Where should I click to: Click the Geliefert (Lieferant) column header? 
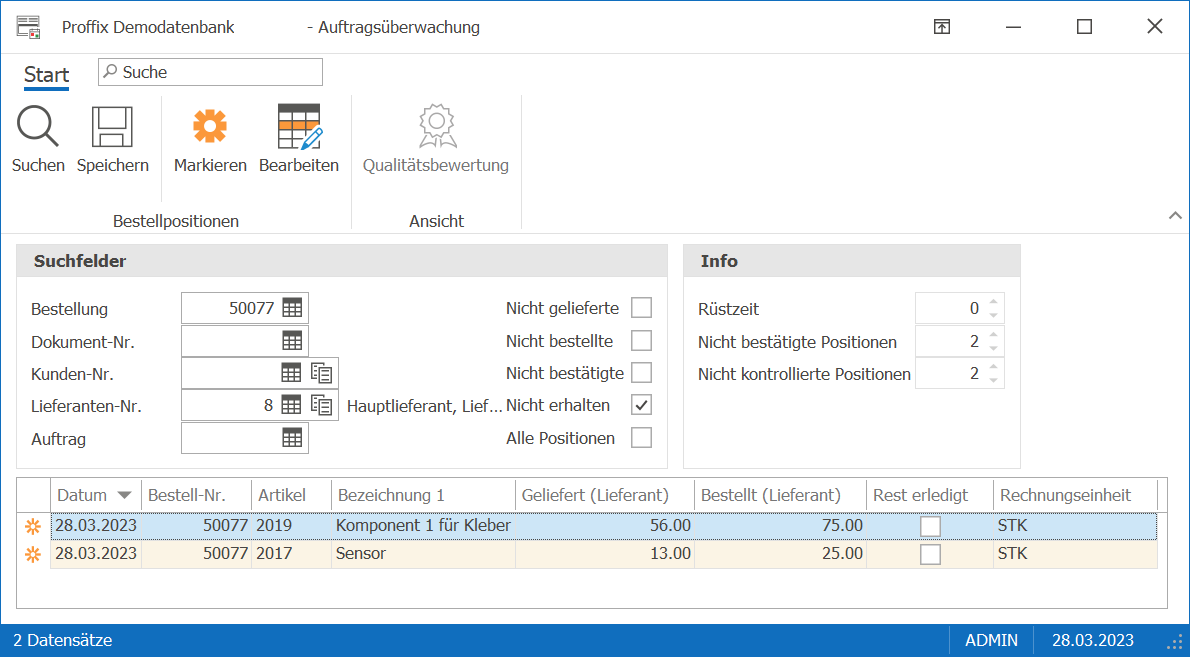point(605,495)
